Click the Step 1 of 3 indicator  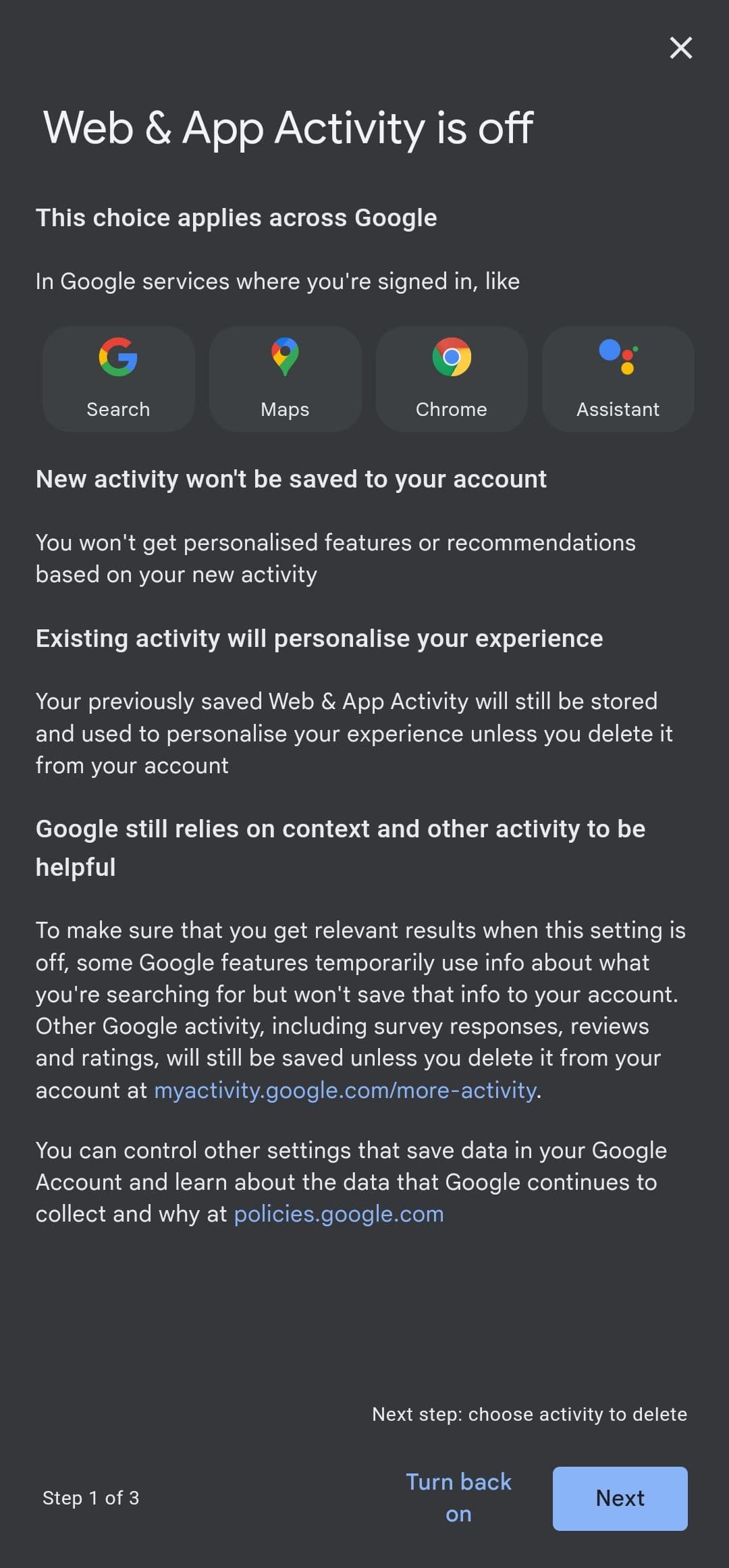[x=91, y=1498]
